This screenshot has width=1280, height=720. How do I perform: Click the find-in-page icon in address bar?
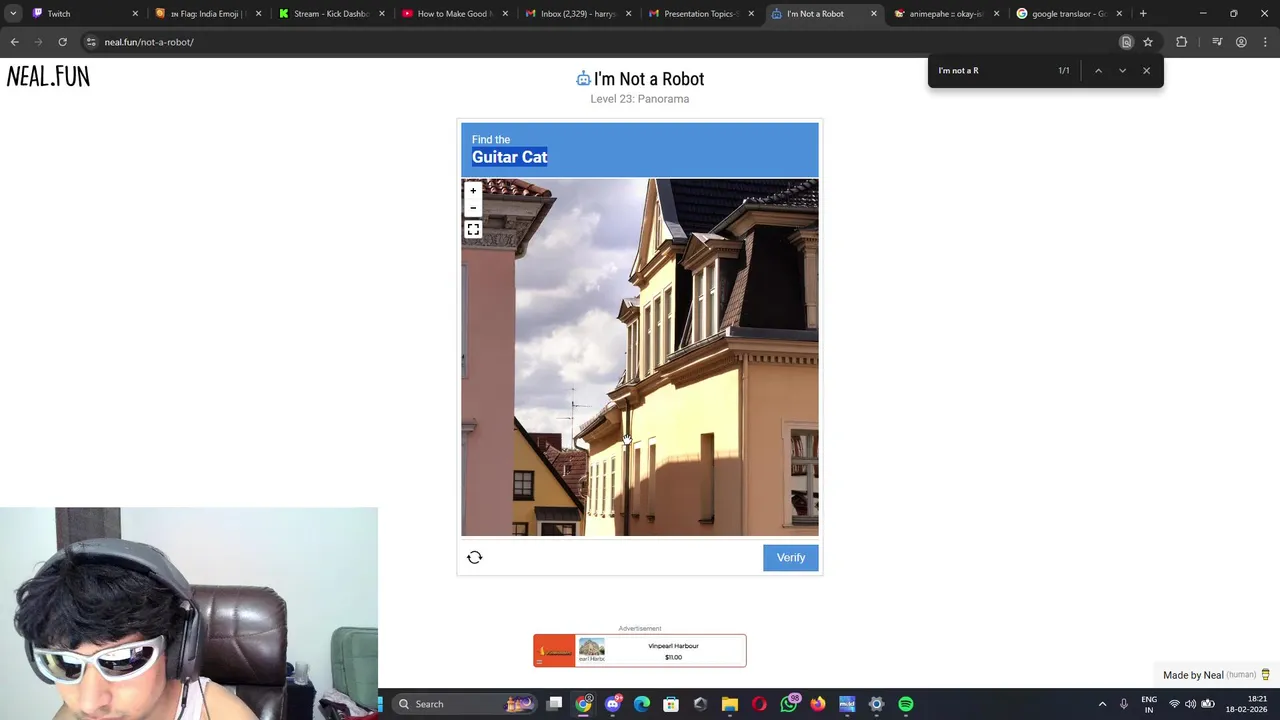click(1126, 42)
